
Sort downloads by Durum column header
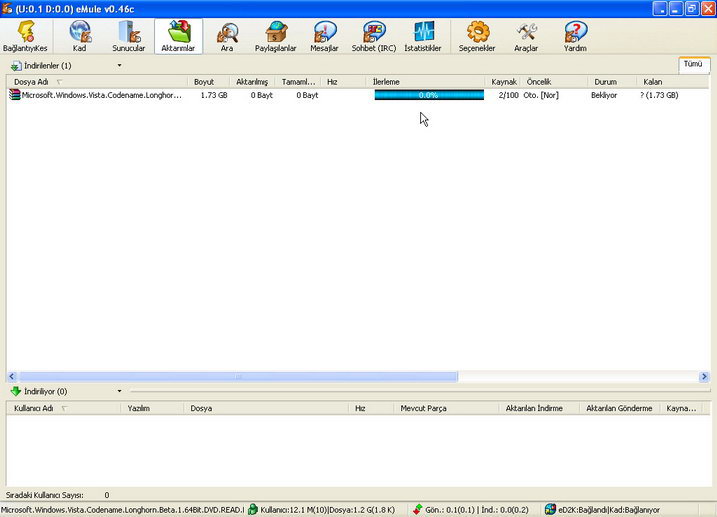tap(612, 82)
